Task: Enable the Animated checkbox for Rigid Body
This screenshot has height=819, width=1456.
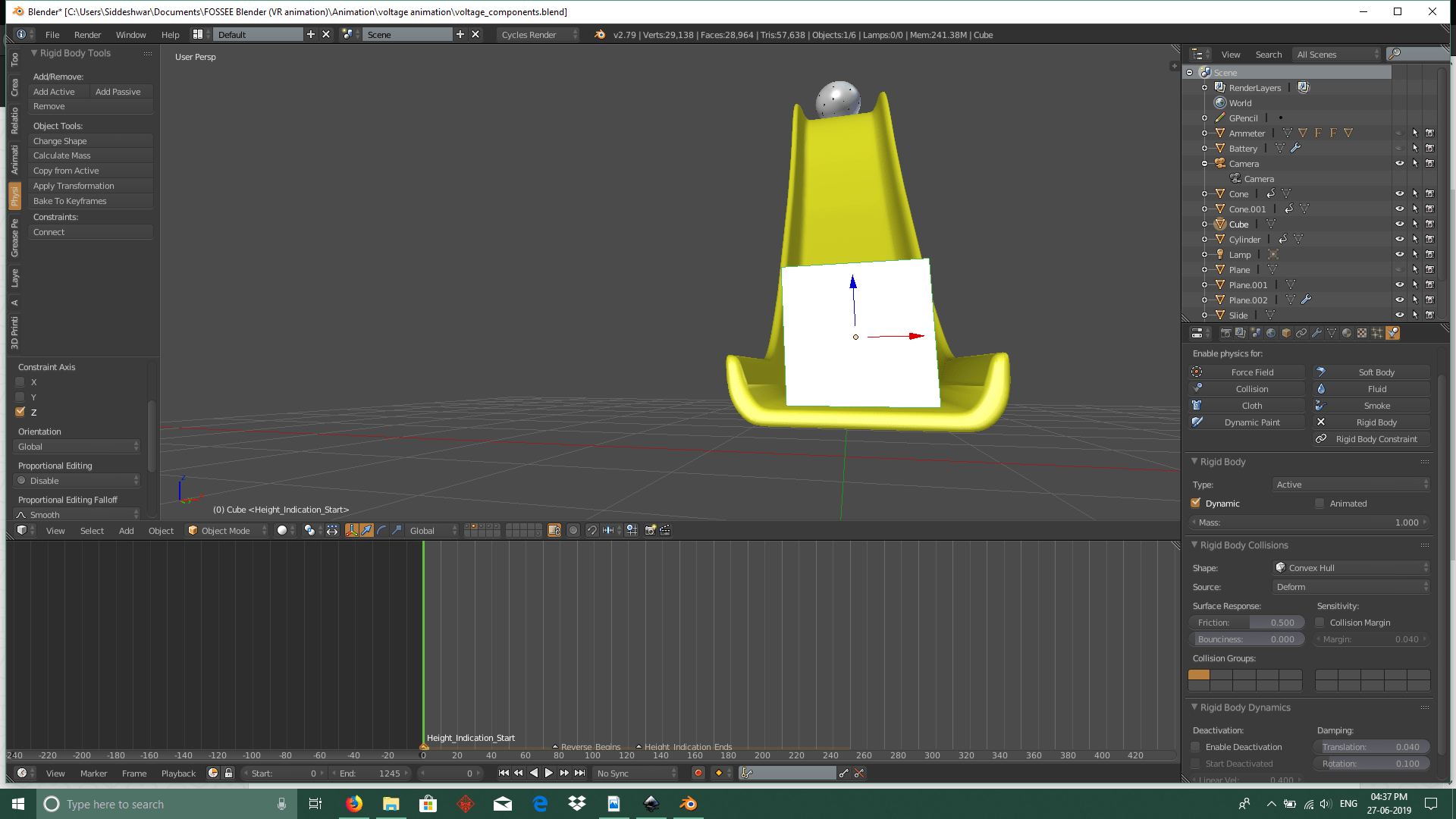Action: 1320,503
